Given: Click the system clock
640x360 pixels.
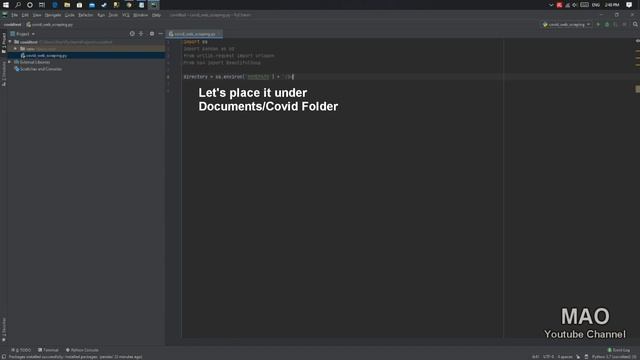Looking at the screenshot, I should pos(612,5).
